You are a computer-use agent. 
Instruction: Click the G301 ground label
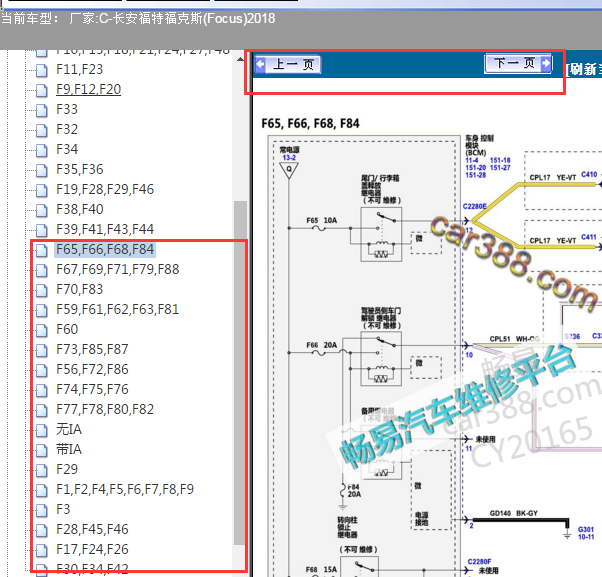pos(586,529)
